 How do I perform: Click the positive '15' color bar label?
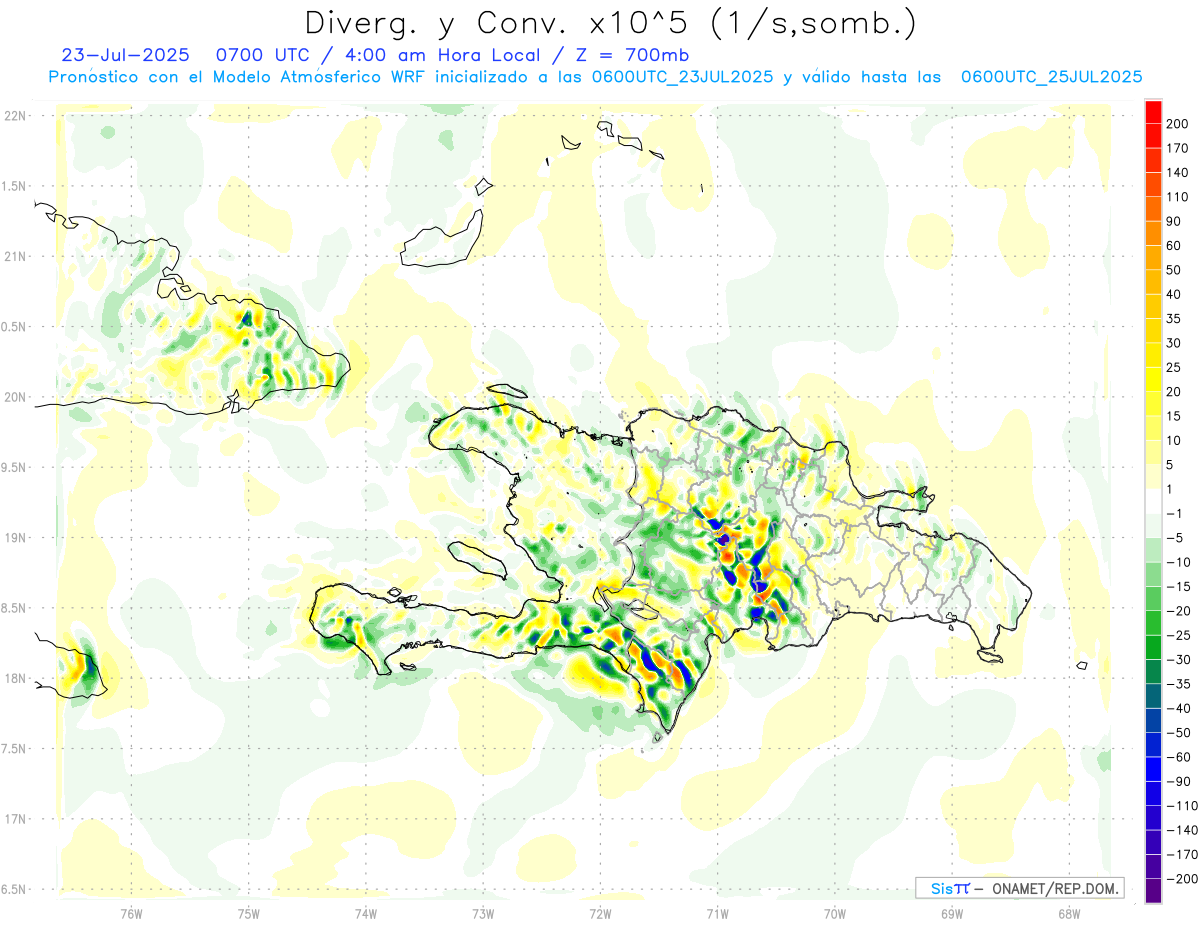coord(1174,416)
